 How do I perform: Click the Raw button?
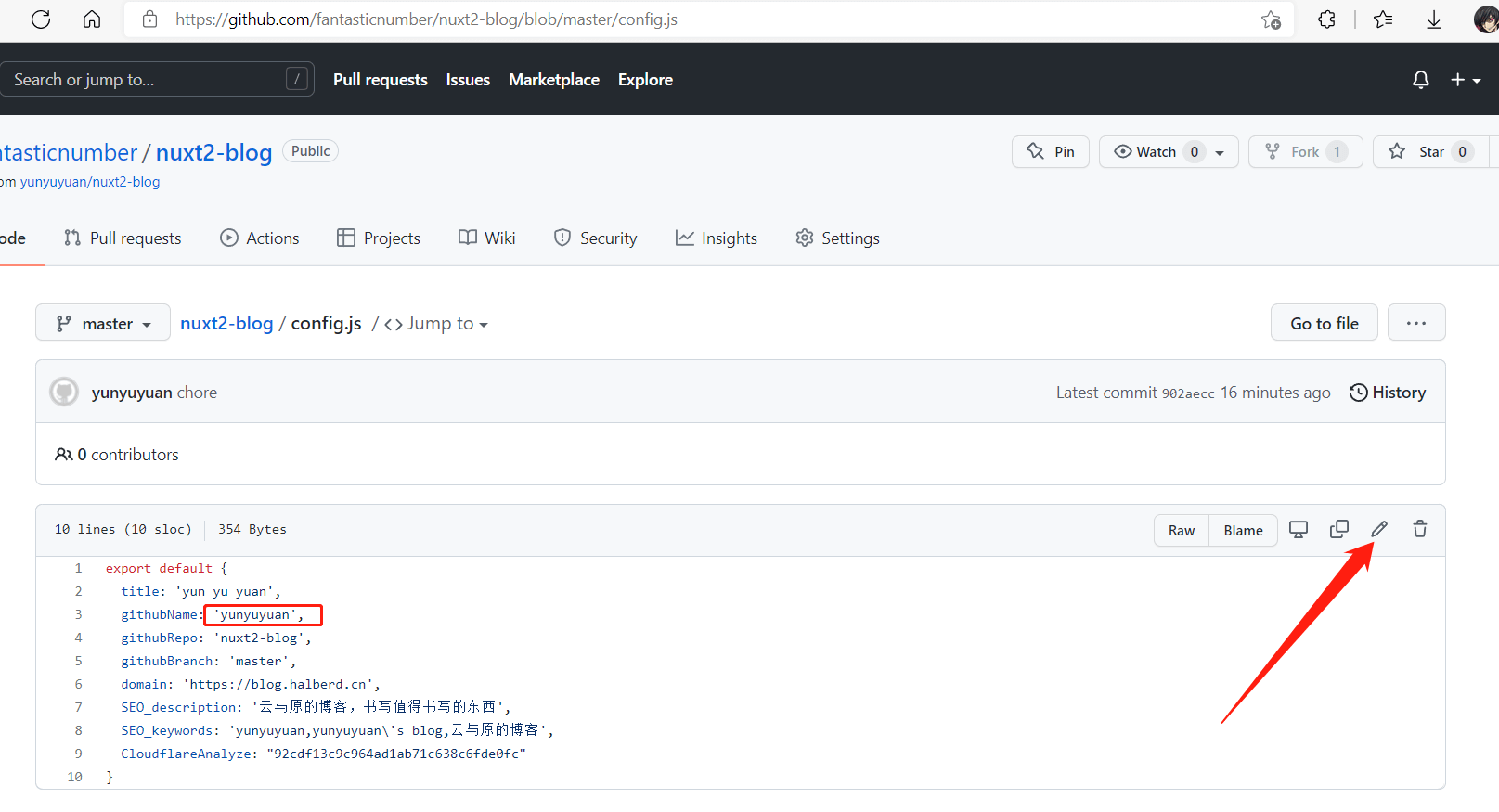(1182, 531)
